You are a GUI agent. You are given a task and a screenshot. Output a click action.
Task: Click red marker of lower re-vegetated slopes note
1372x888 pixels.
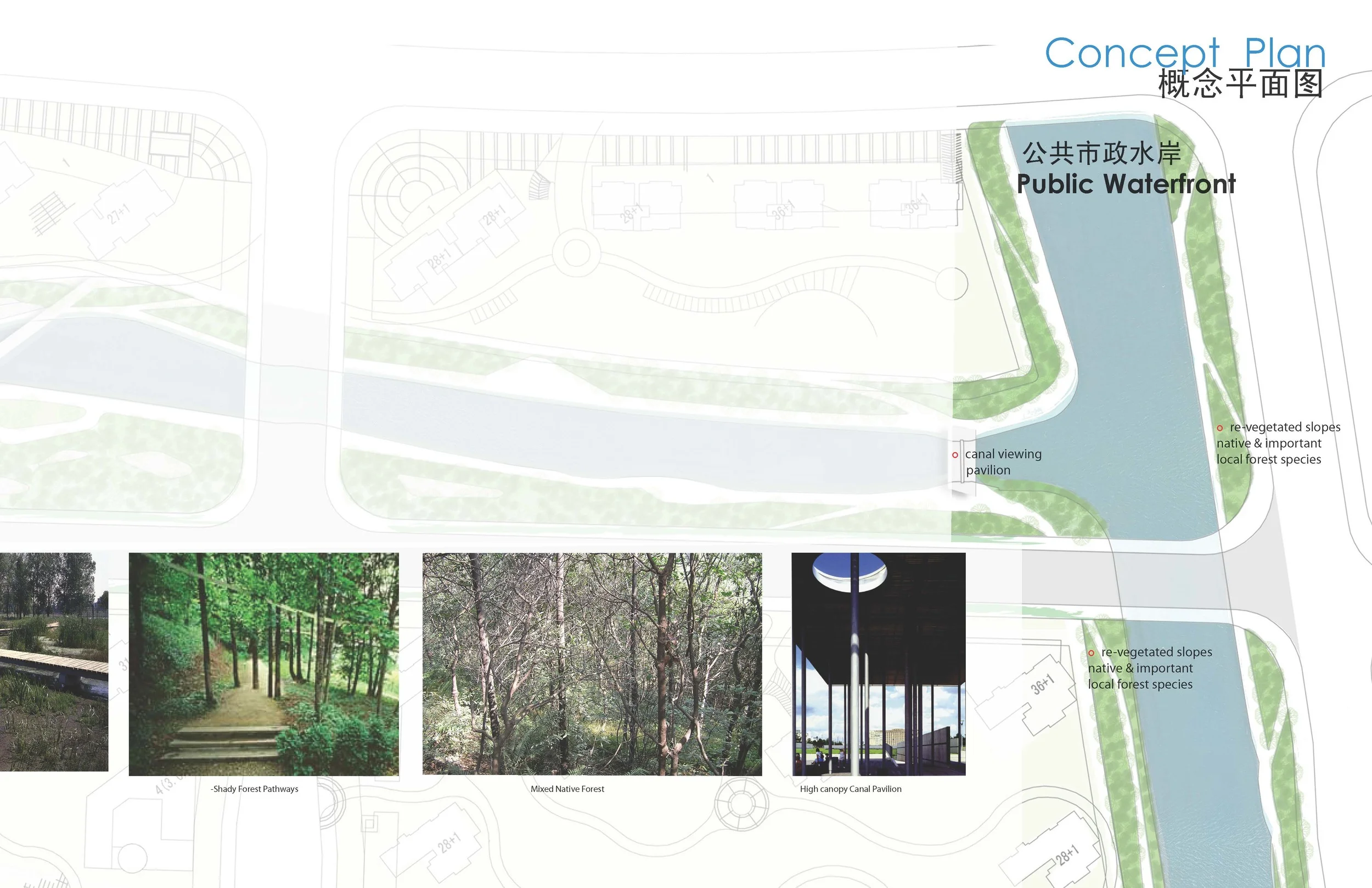point(1091,653)
